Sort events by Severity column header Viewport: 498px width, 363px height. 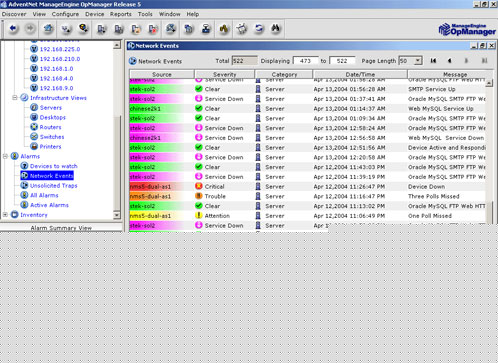[x=224, y=74]
